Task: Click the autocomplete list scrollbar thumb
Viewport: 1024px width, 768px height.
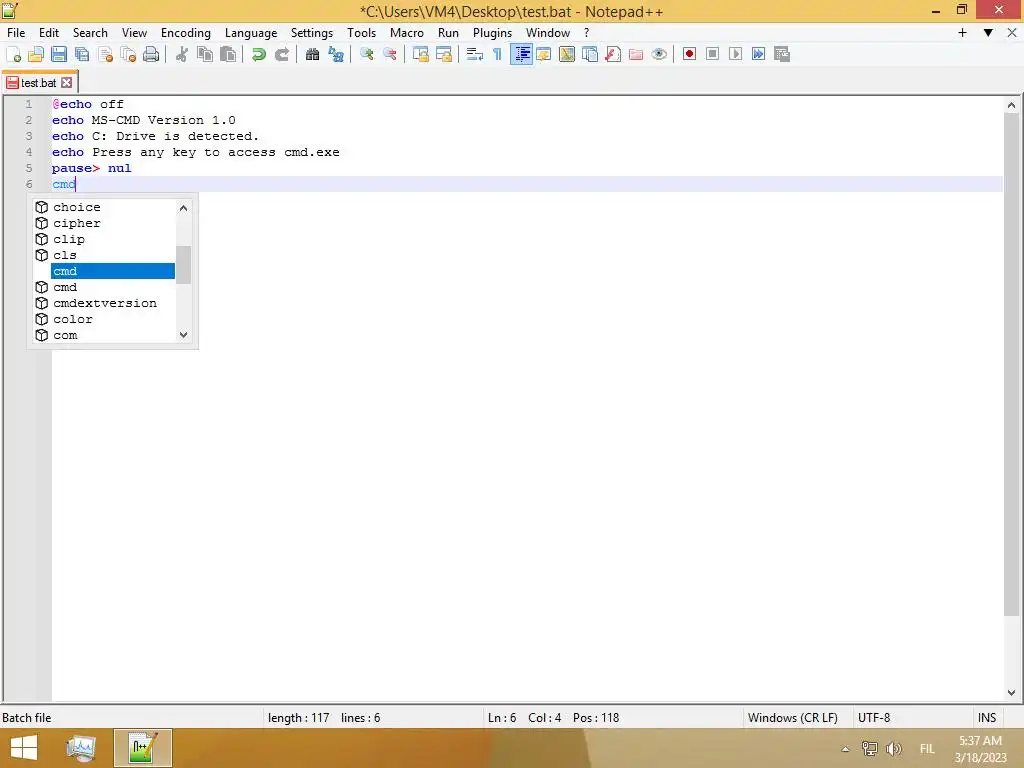Action: coord(184,264)
